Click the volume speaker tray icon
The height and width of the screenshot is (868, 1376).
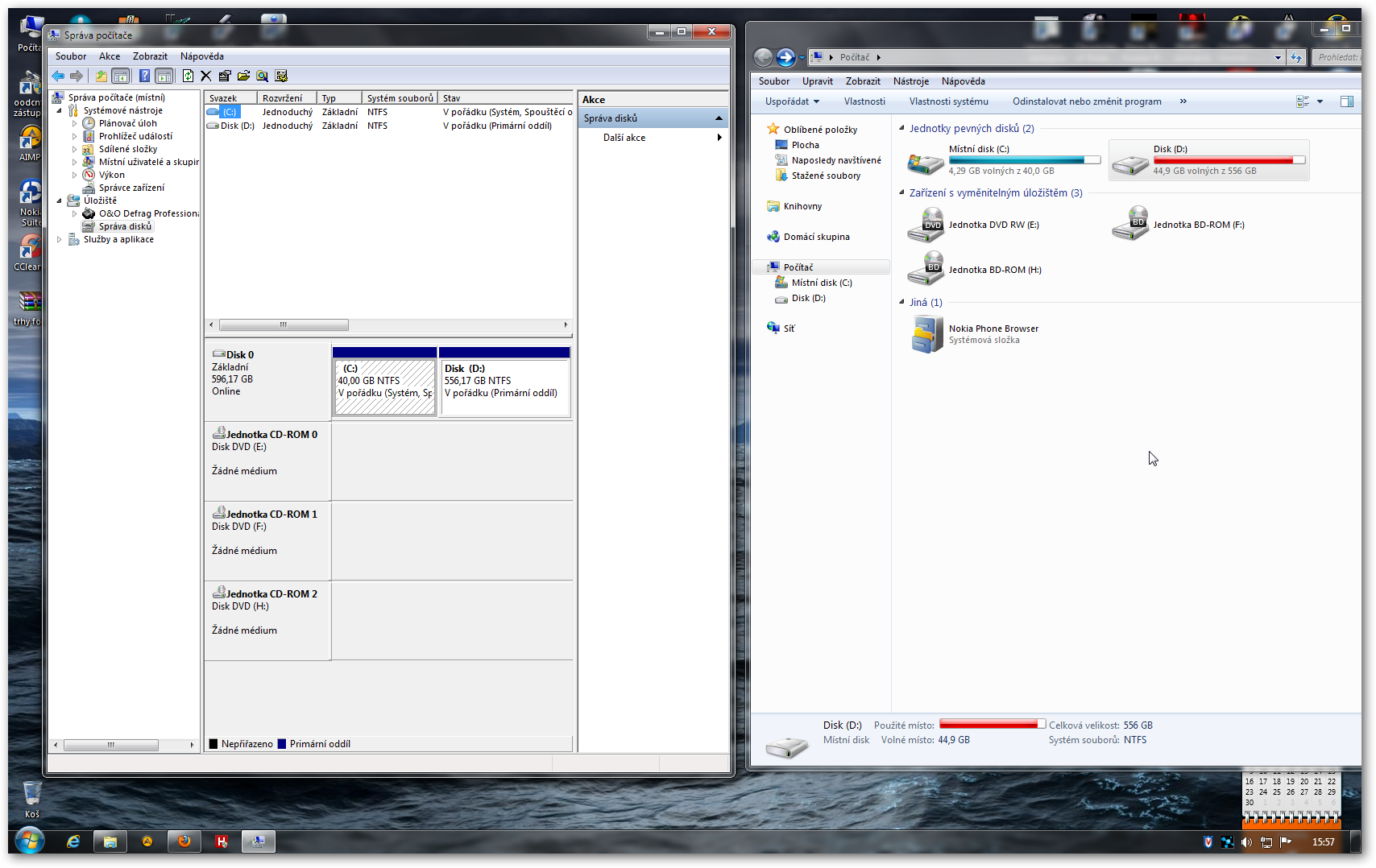point(1246,842)
